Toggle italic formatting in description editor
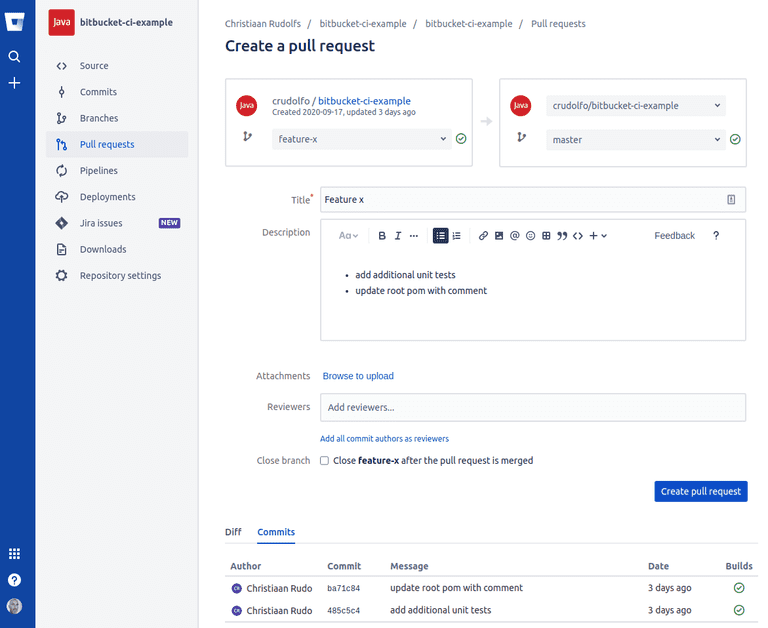Image resolution: width=768 pixels, height=628 pixels. [398, 236]
